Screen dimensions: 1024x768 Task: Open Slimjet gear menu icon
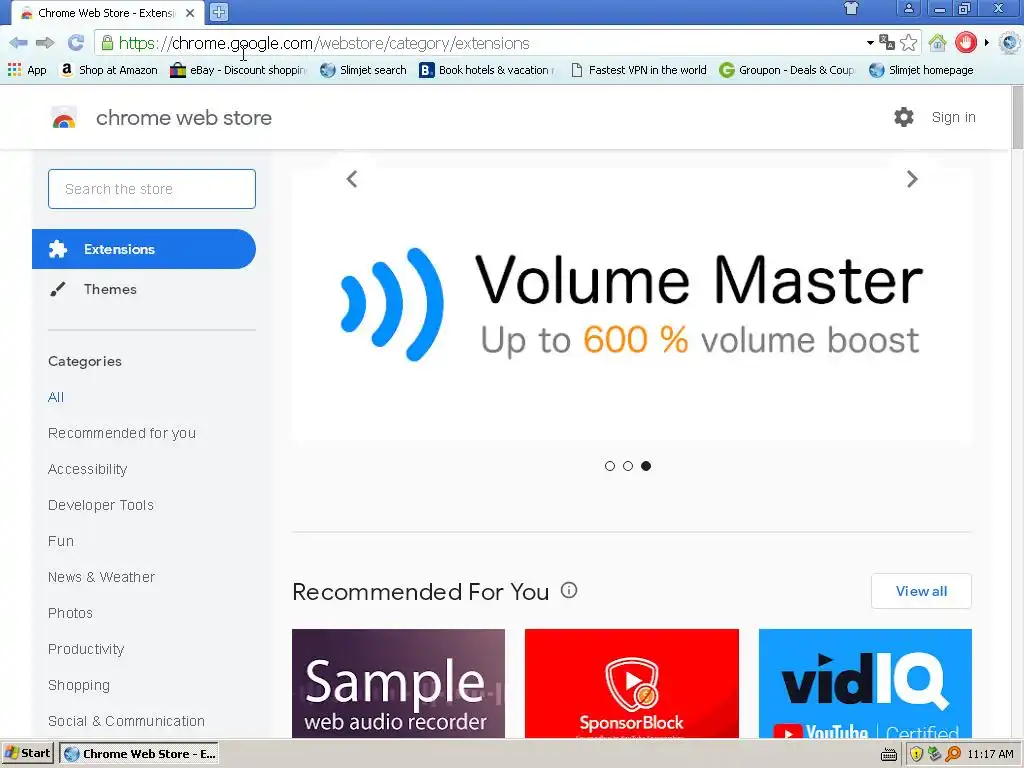1010,43
